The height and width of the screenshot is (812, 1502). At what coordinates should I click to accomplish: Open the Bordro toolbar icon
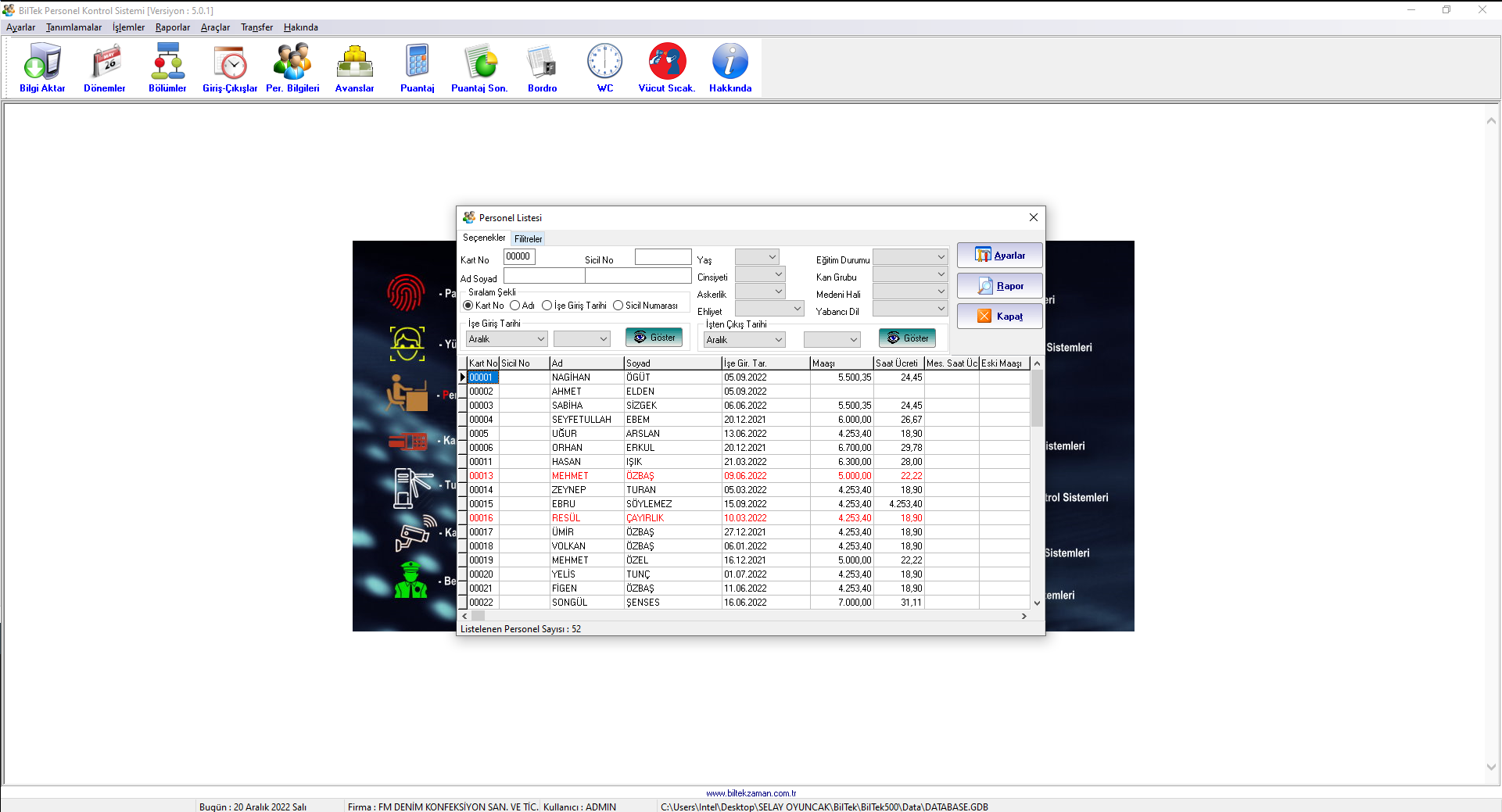[543, 68]
